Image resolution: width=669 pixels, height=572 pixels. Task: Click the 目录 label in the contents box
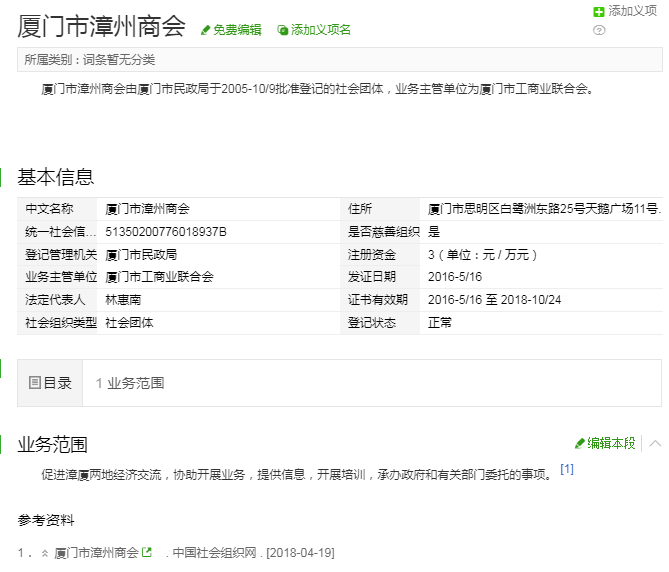(x=58, y=383)
